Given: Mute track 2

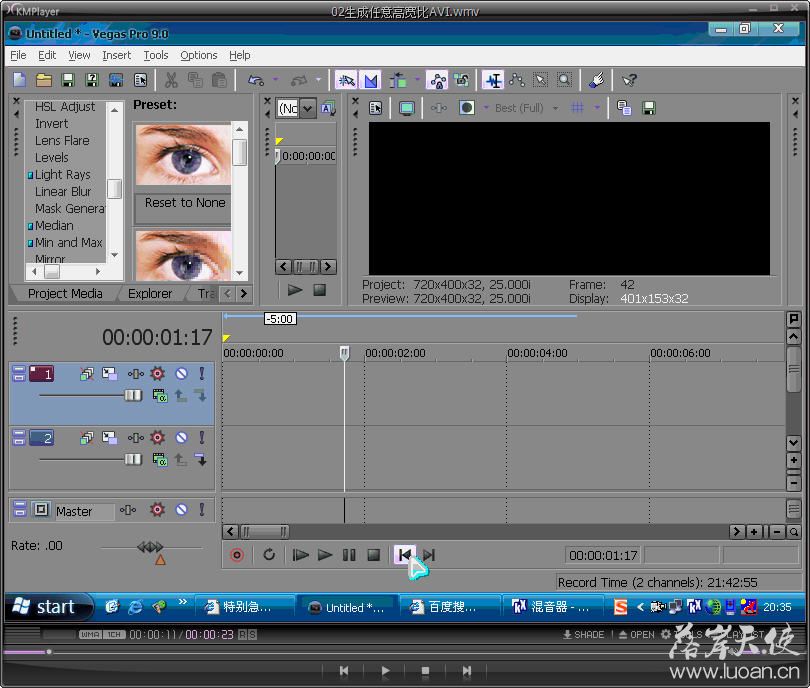Looking at the screenshot, I should coord(181,438).
